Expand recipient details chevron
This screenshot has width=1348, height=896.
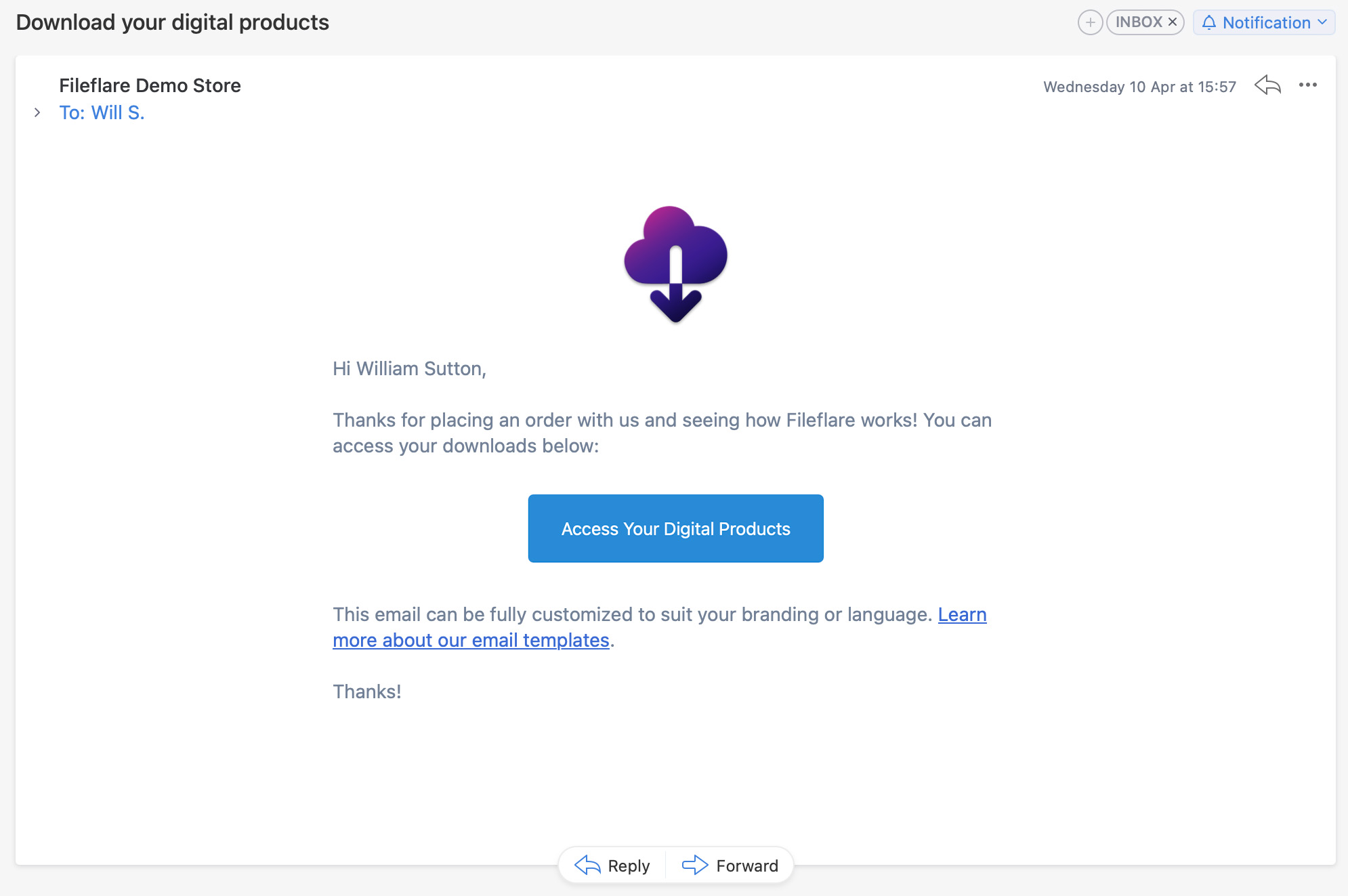pos(37,112)
